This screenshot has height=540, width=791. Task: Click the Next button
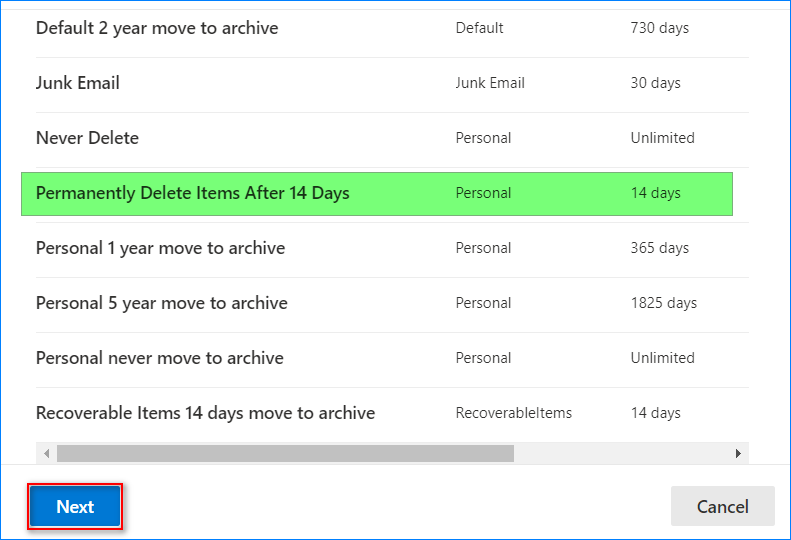click(x=75, y=507)
